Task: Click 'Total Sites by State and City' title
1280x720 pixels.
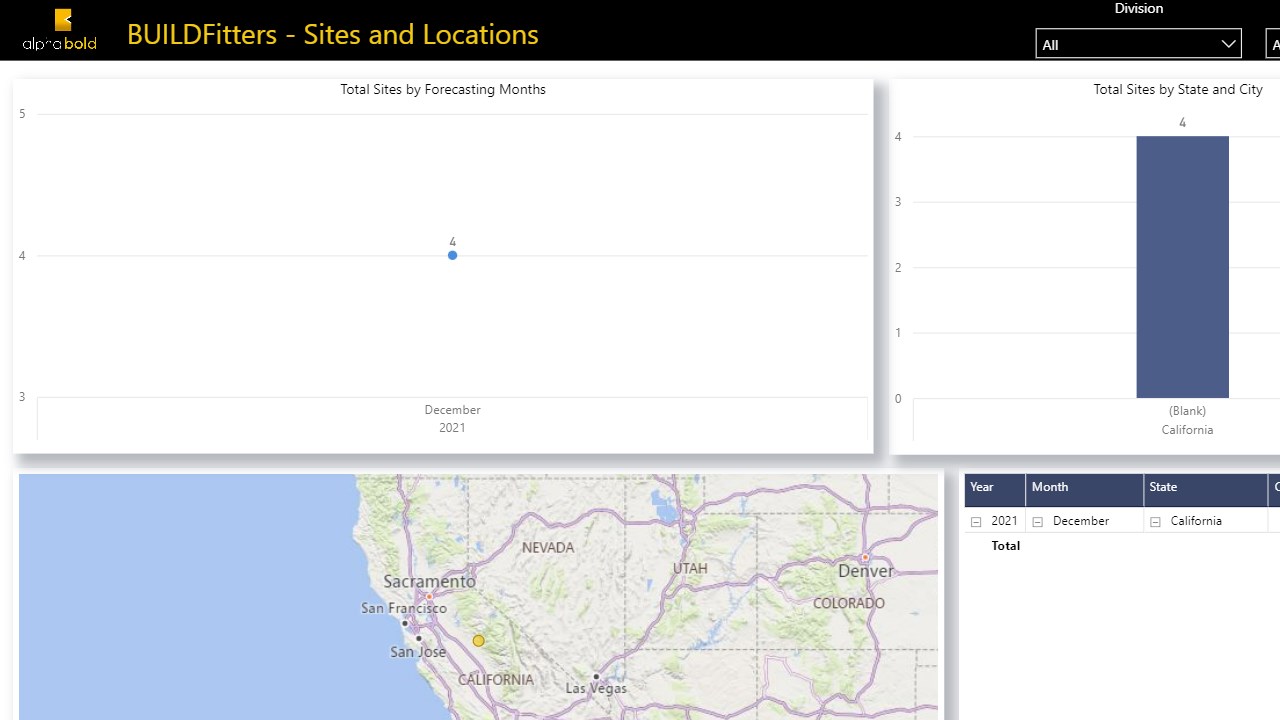Action: [x=1178, y=89]
